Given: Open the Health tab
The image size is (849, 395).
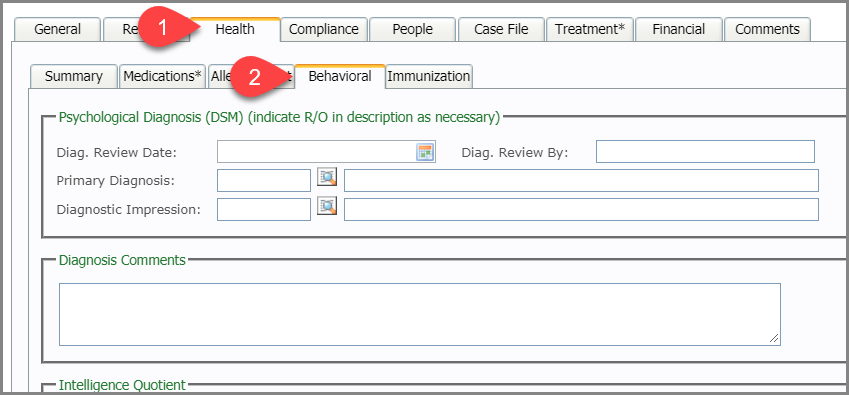Looking at the screenshot, I should [235, 29].
